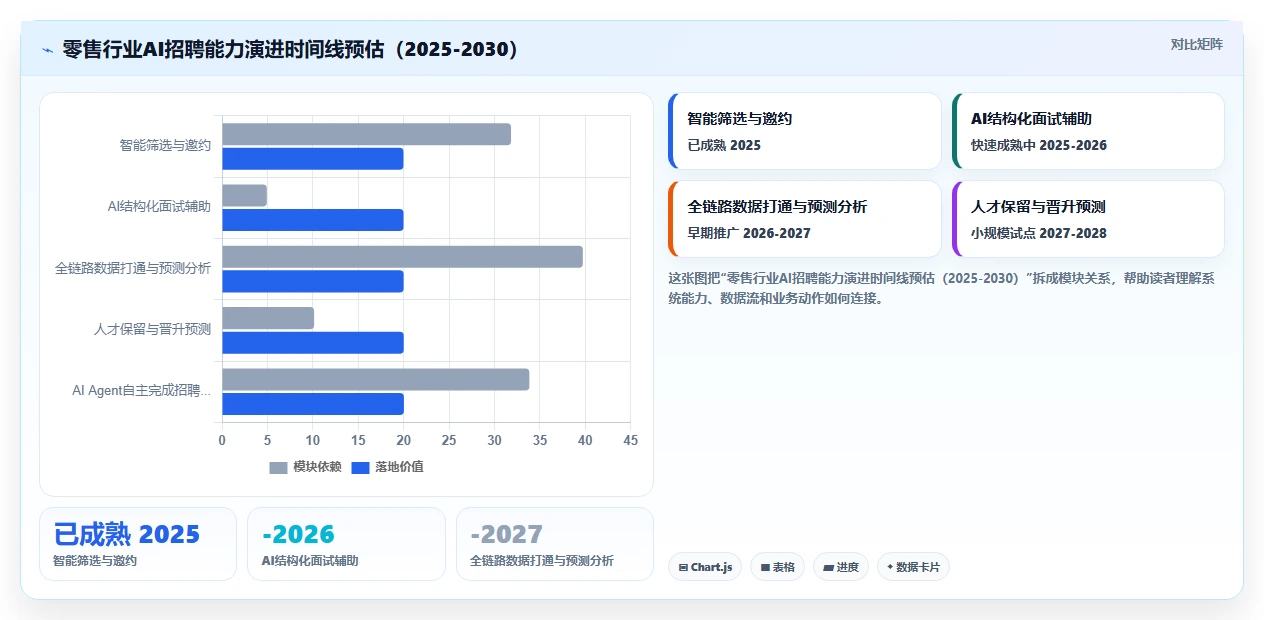Click the AI结构化面试辅助 axis label
The height and width of the screenshot is (620, 1264).
159,206
